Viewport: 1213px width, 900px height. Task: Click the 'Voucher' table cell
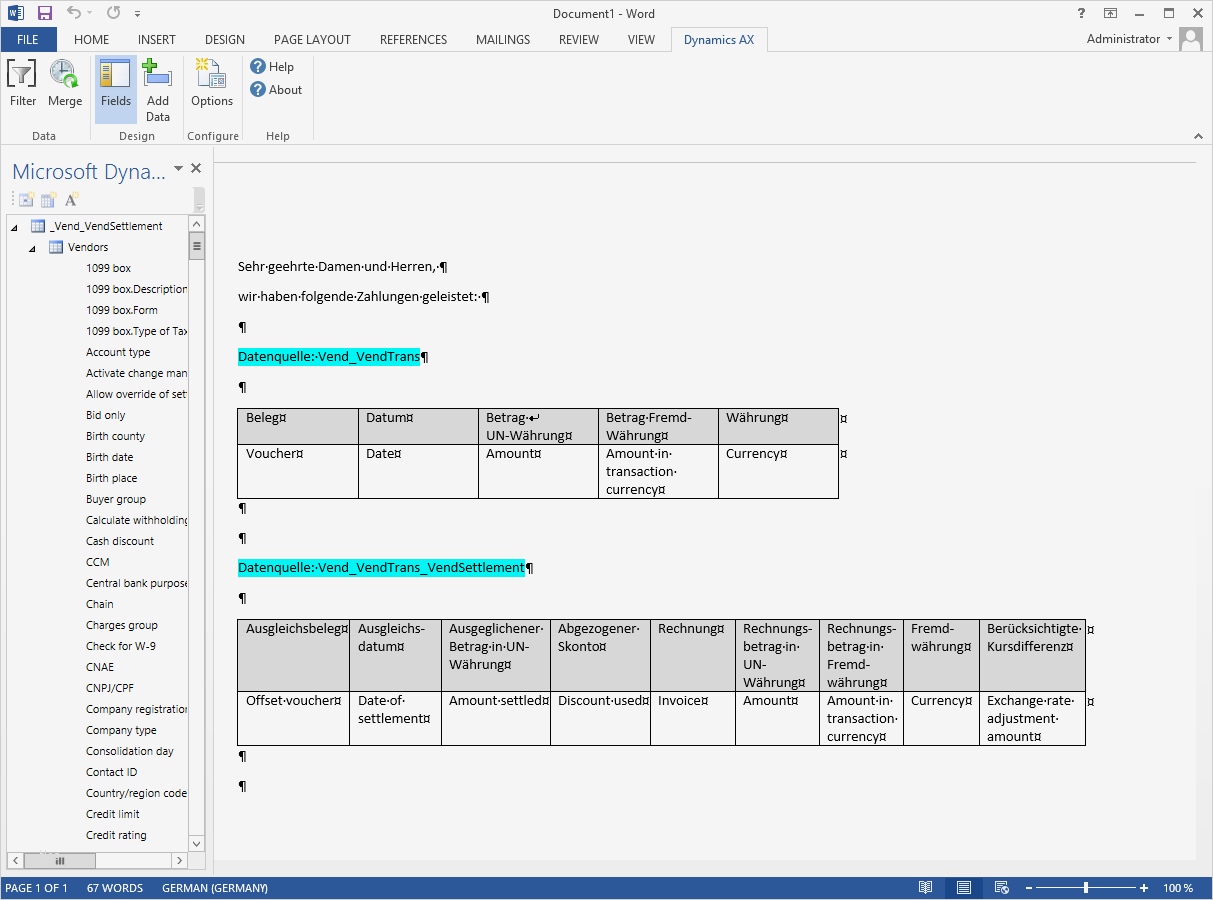tap(298, 471)
